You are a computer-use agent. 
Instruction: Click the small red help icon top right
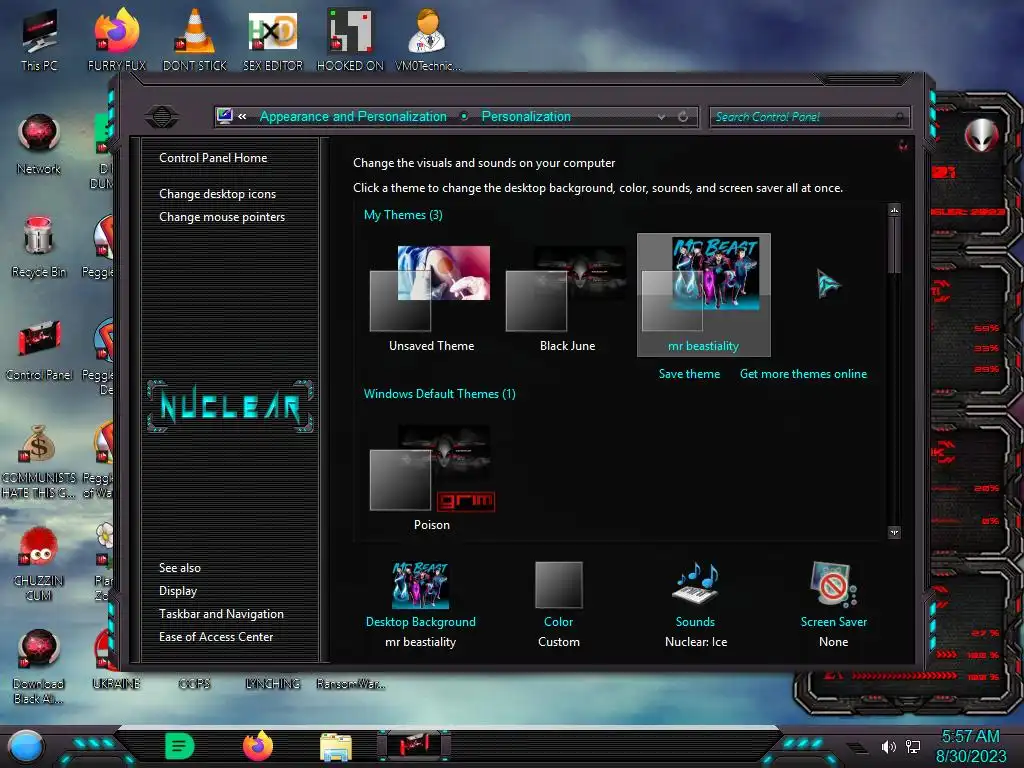coord(903,145)
